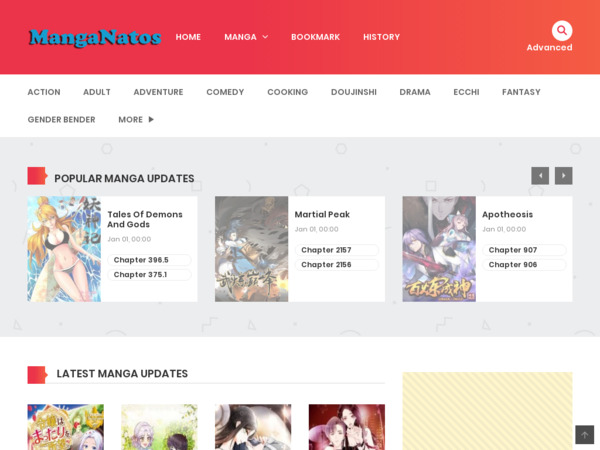Select the COMEDY genre

pos(225,92)
